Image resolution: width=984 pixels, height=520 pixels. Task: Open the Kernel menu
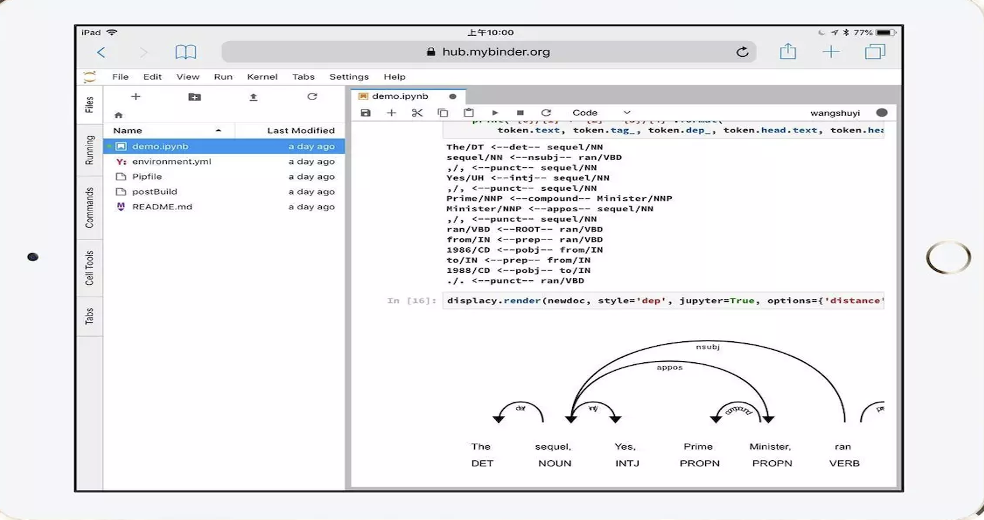pyautogui.click(x=262, y=77)
